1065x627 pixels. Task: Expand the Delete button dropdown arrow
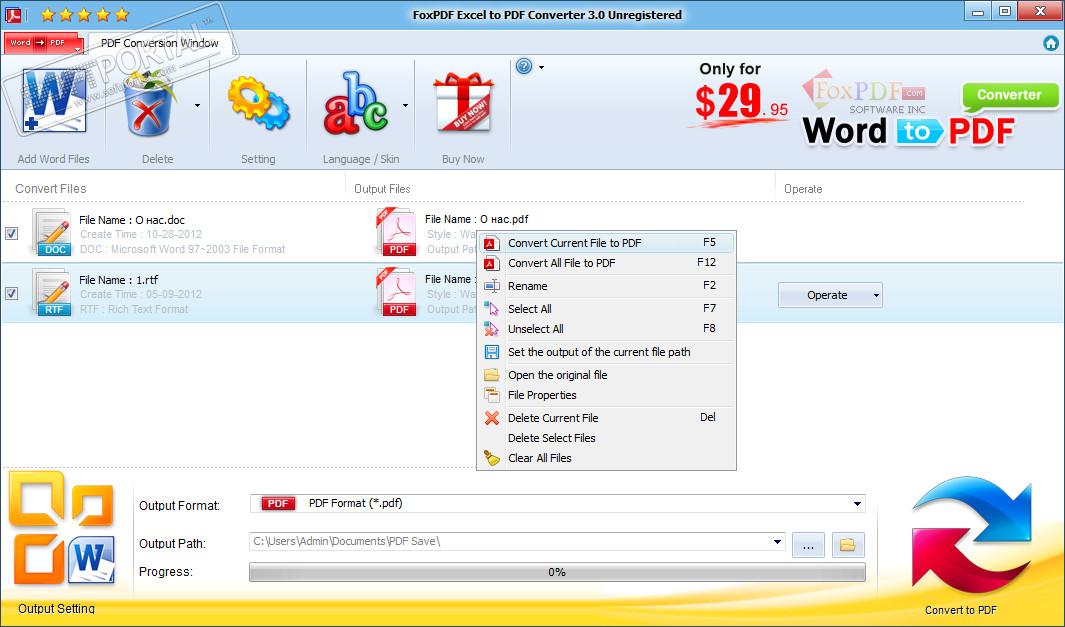tap(198, 105)
